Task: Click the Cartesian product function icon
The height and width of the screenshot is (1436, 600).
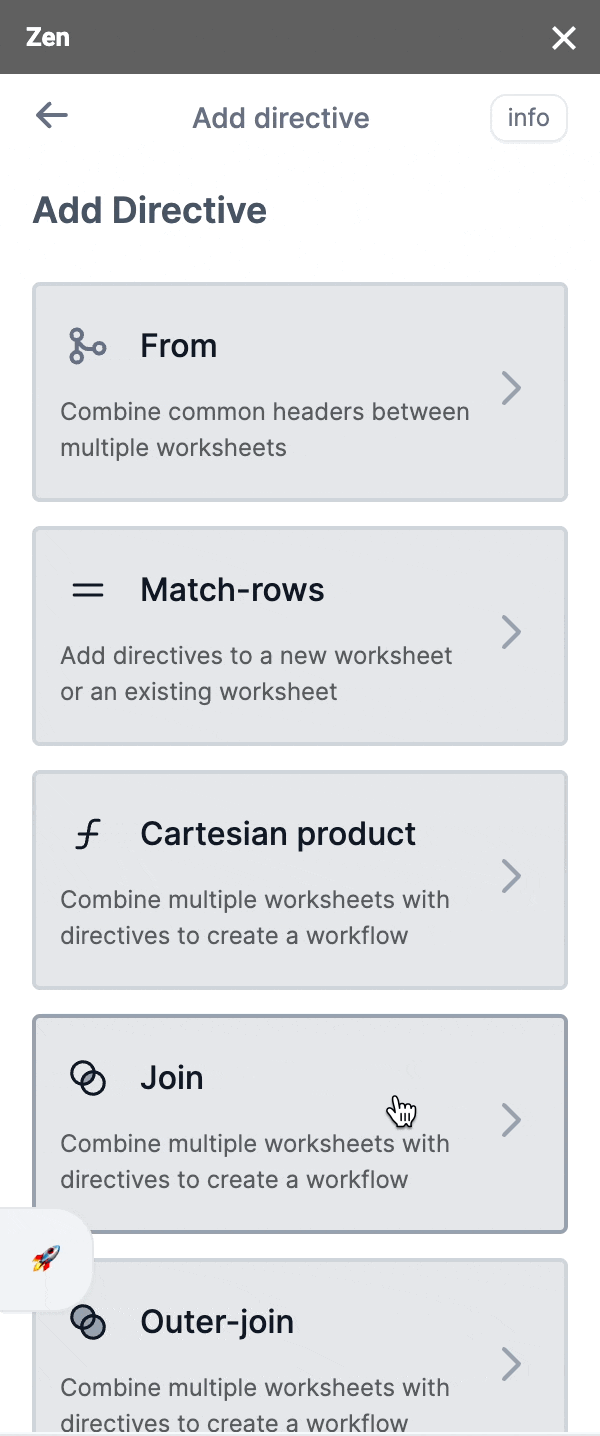Action: point(88,834)
